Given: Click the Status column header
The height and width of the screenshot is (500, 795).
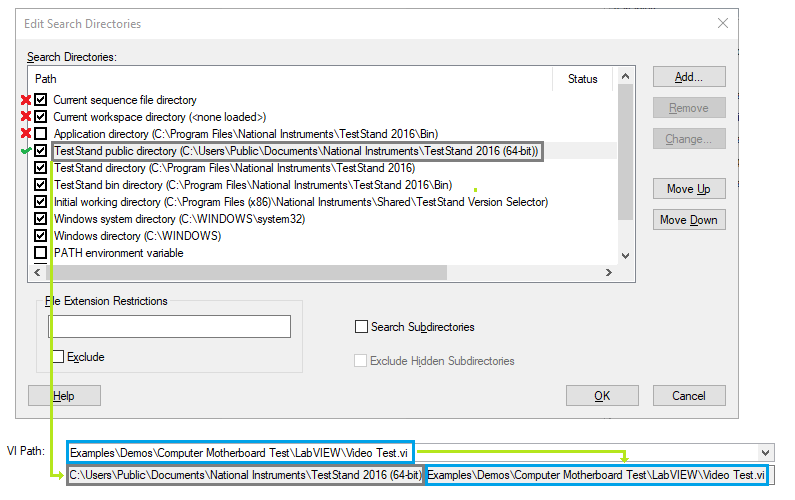Looking at the screenshot, I should [x=582, y=78].
